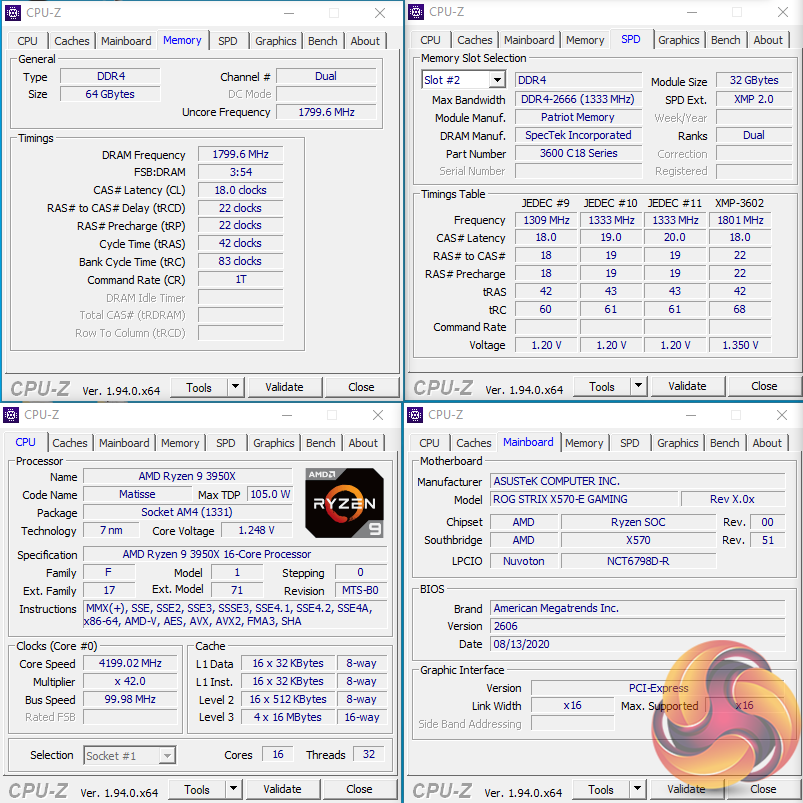803x803 pixels.
Task: Open Memory tab in the CPU window
Action: 180,443
